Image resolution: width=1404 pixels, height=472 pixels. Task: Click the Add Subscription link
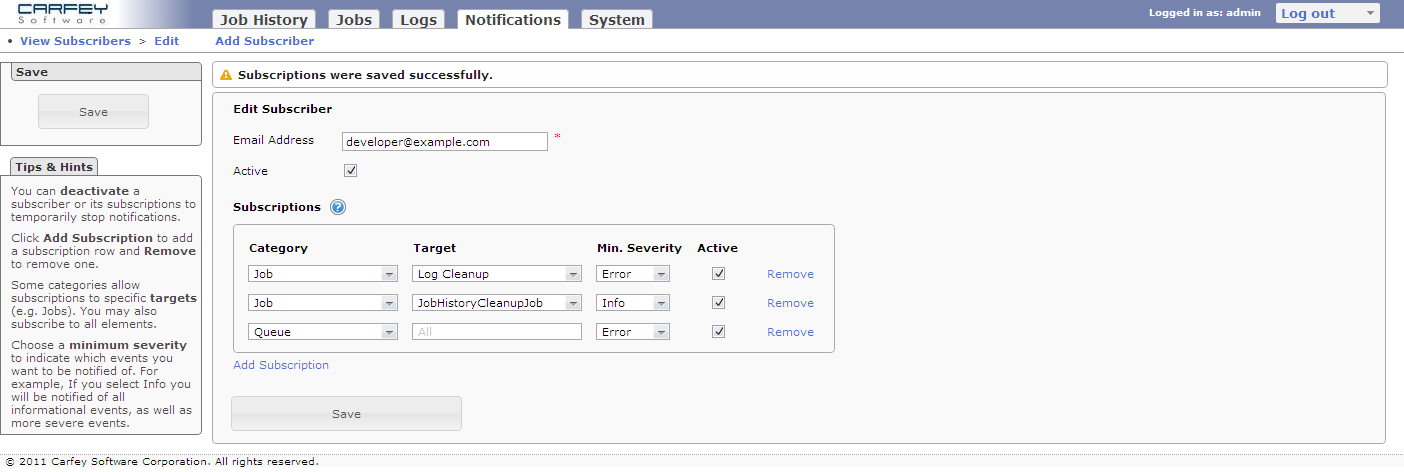(x=281, y=366)
